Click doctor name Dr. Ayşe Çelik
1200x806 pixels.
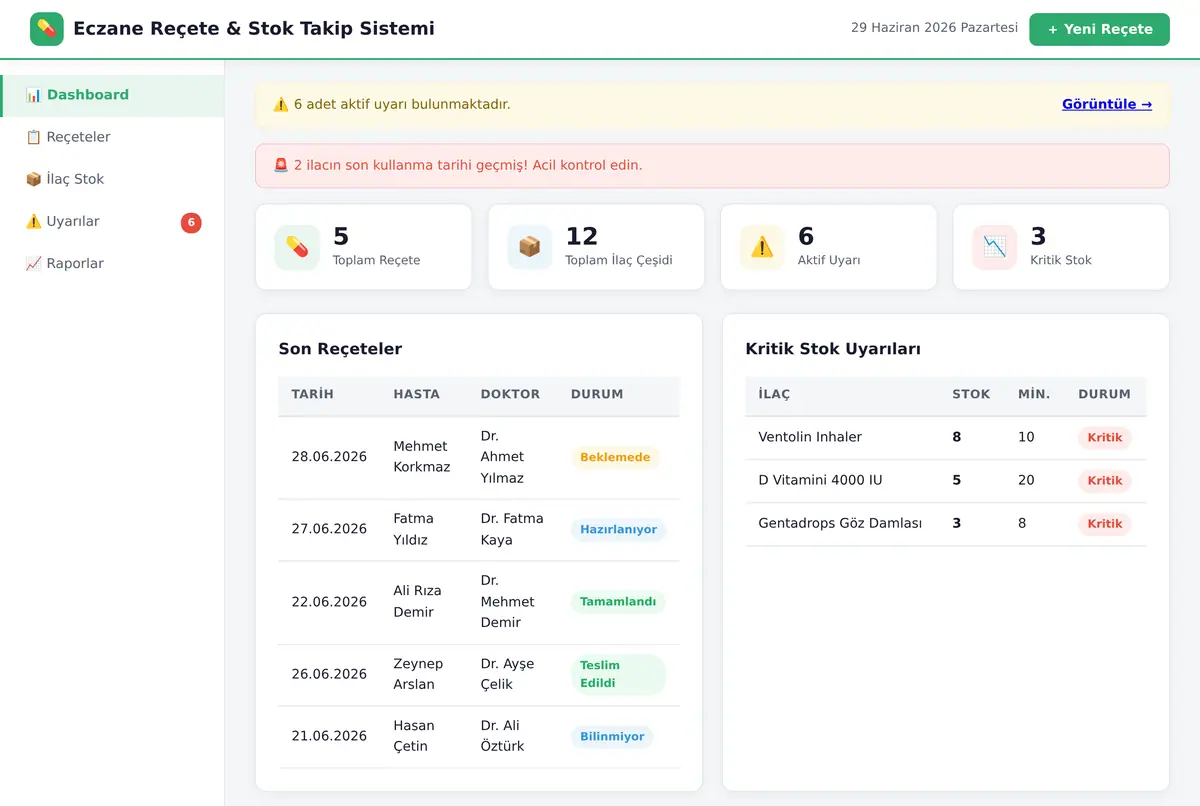[x=508, y=674]
